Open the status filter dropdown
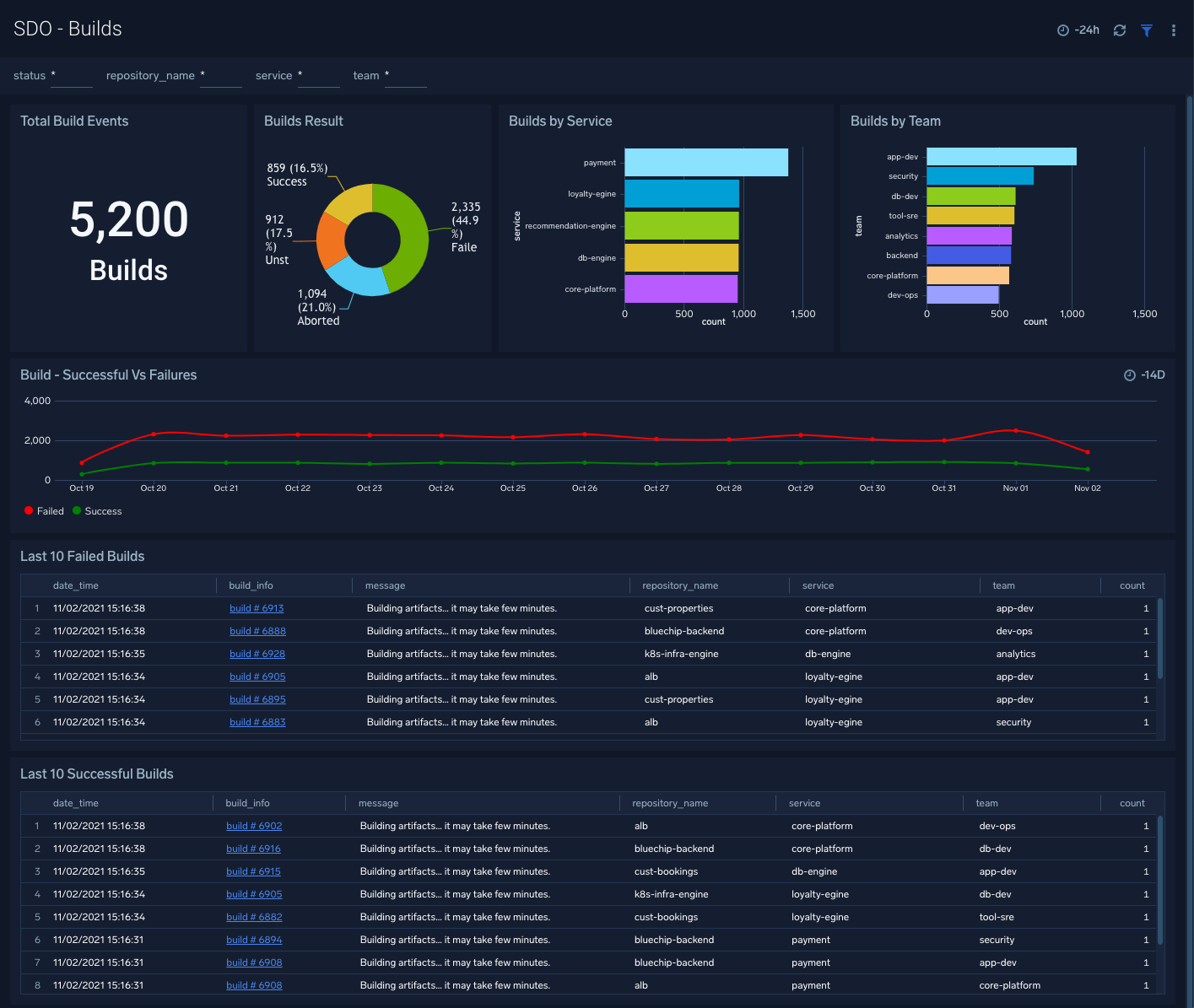This screenshot has width=1194, height=1008. [x=71, y=76]
